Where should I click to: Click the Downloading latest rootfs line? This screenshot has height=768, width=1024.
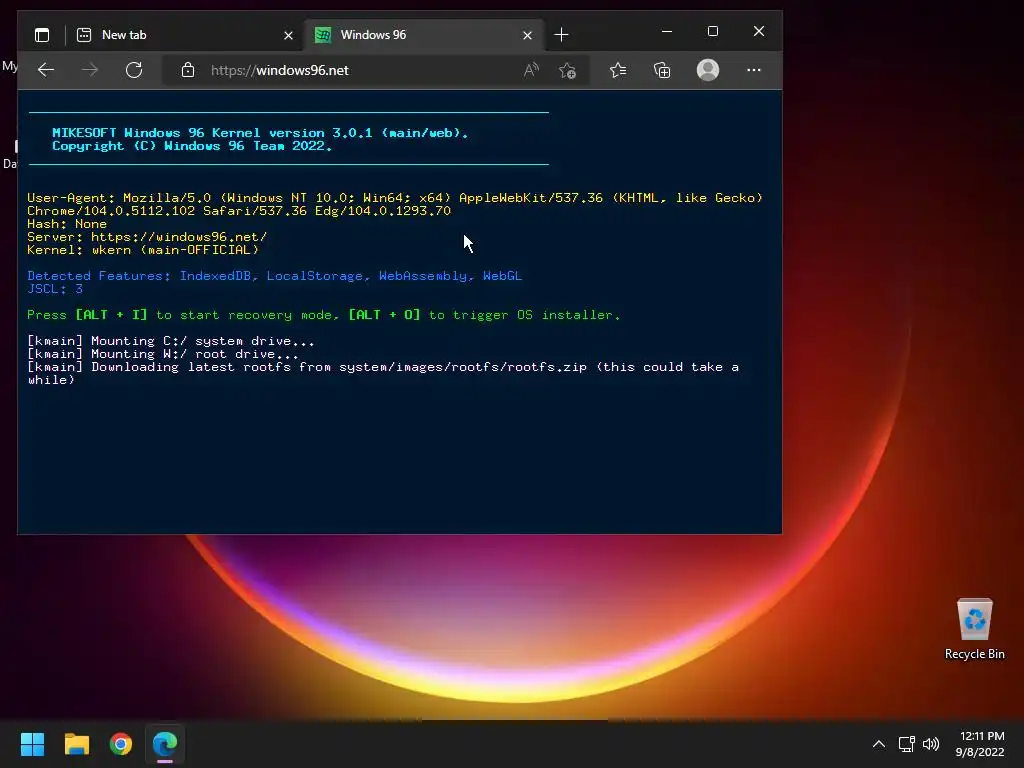(383, 373)
